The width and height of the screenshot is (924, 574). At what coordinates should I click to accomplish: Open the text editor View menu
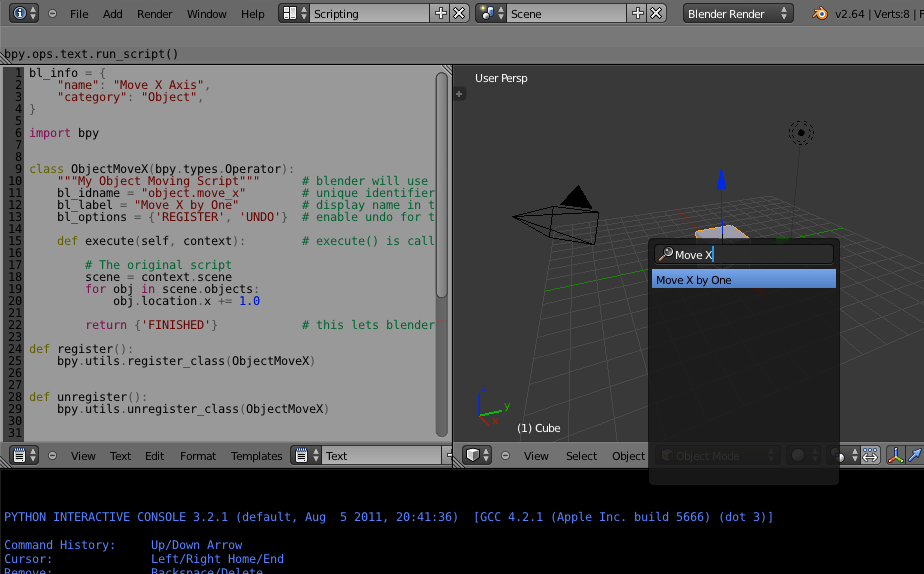[x=83, y=456]
